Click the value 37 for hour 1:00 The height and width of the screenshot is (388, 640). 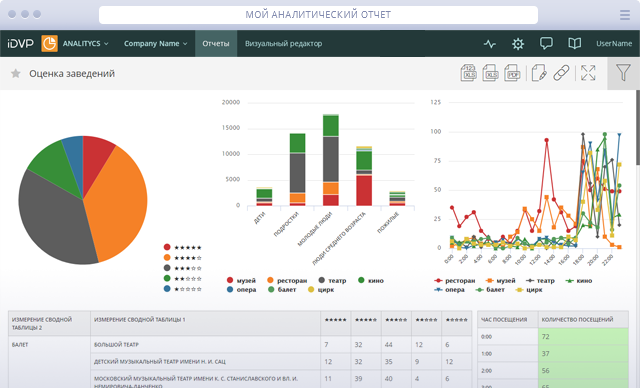click(583, 354)
